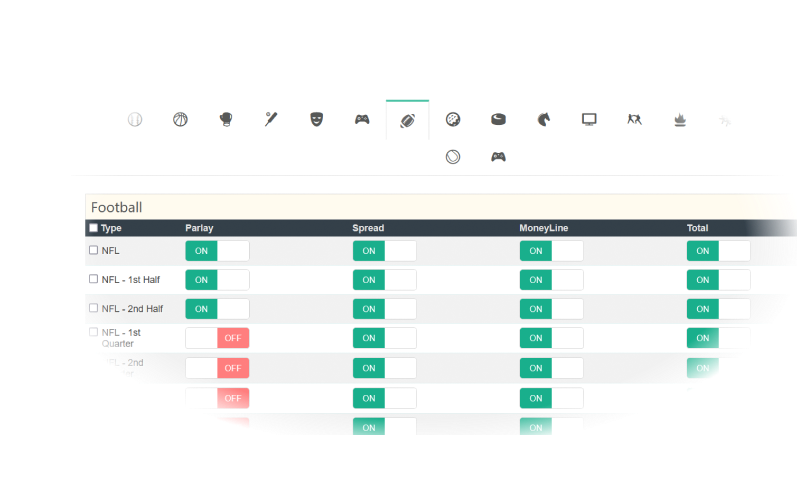Click the Spread column header
This screenshot has width=797, height=484.
(x=368, y=228)
